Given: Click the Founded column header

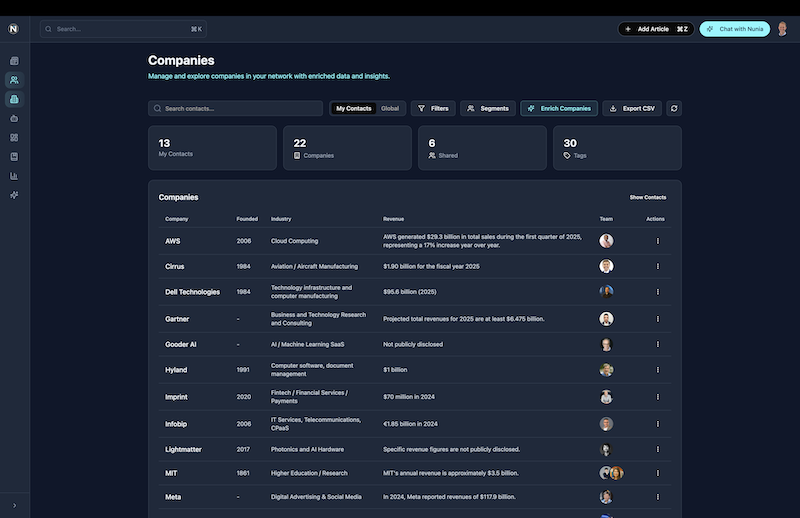Looking at the screenshot, I should pos(247,219).
